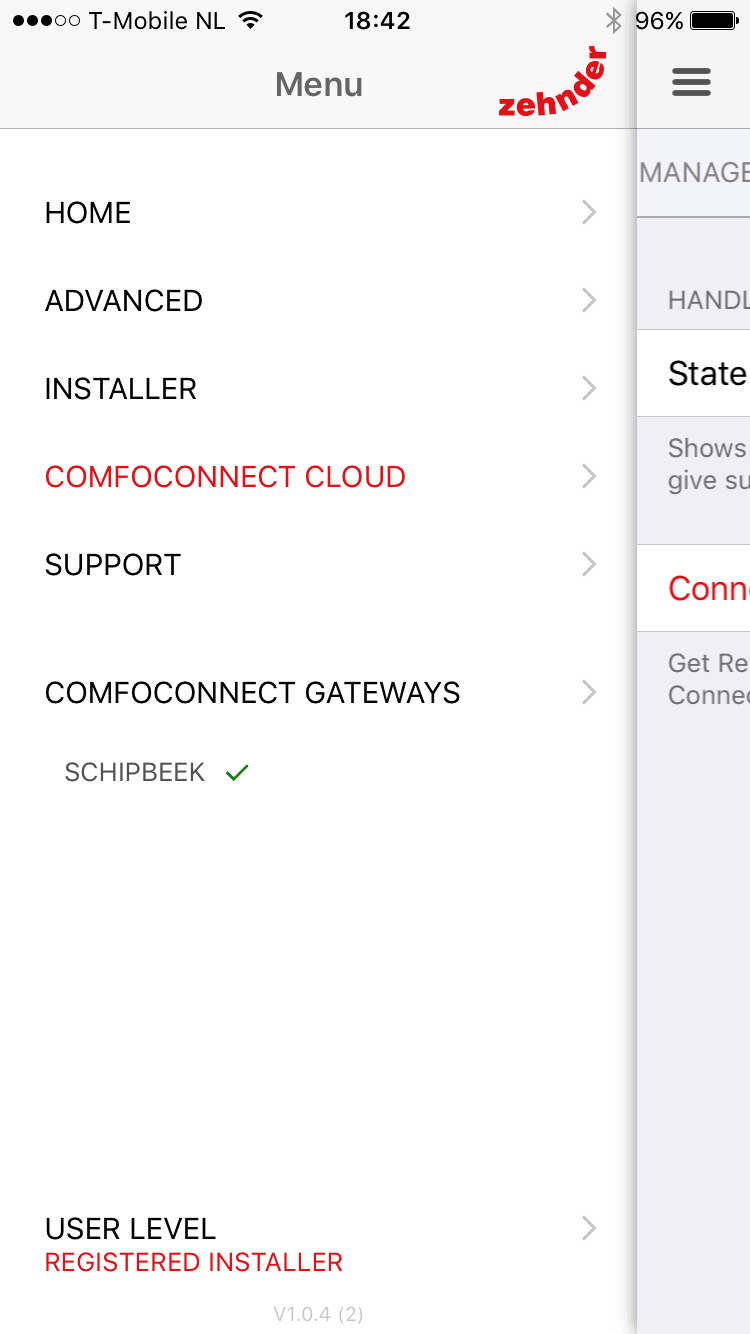Open the HOME menu item
The image size is (750, 1334).
[88, 213]
